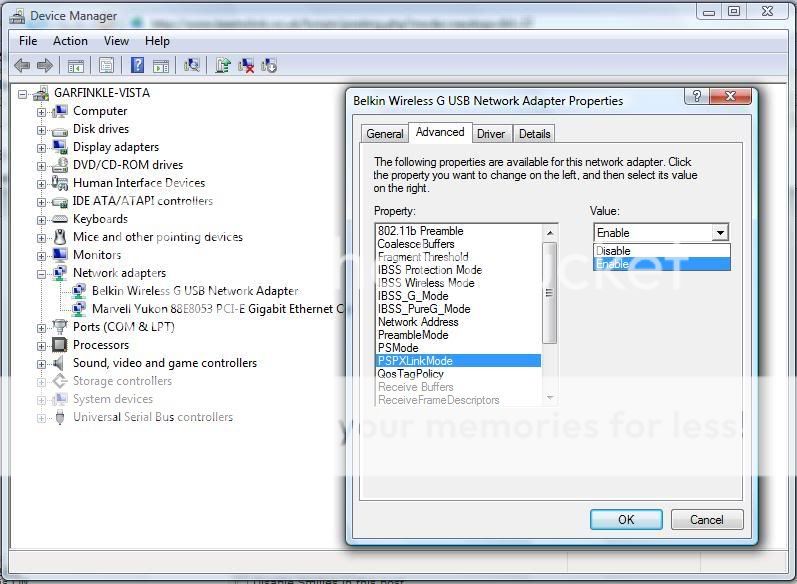Screen dimensions: 797x584
Task: Click the Uninstall device toolbar icon
Action: coord(246,65)
